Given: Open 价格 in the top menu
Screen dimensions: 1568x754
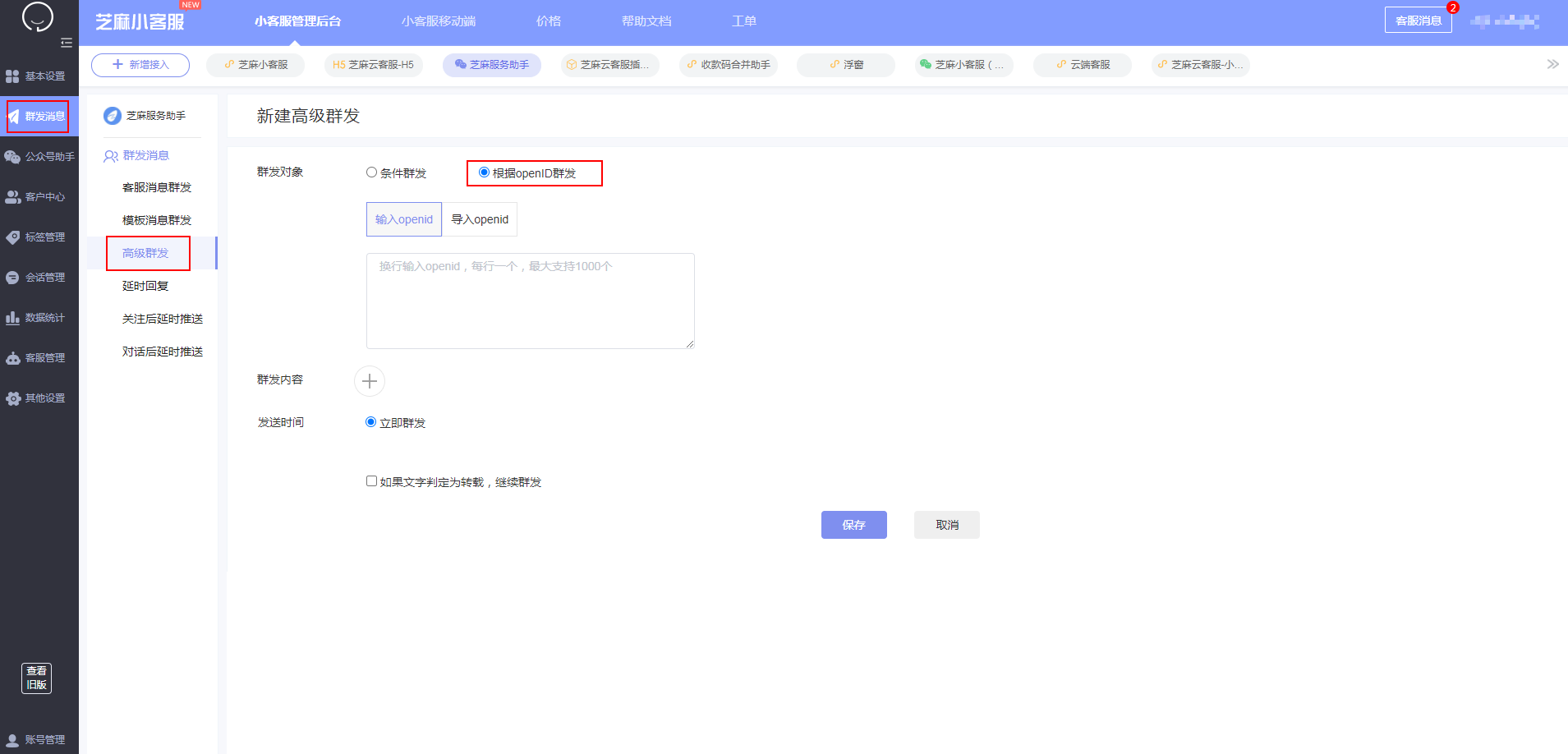Looking at the screenshot, I should (x=549, y=21).
